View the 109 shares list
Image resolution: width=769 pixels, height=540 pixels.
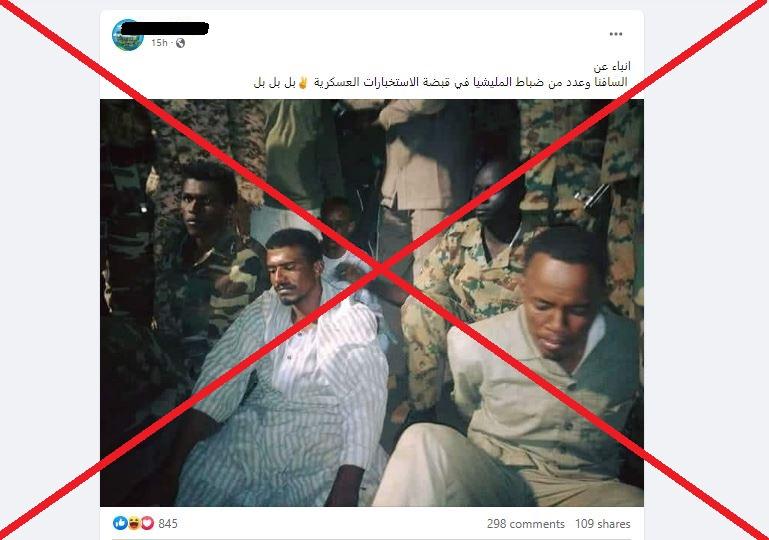point(603,524)
